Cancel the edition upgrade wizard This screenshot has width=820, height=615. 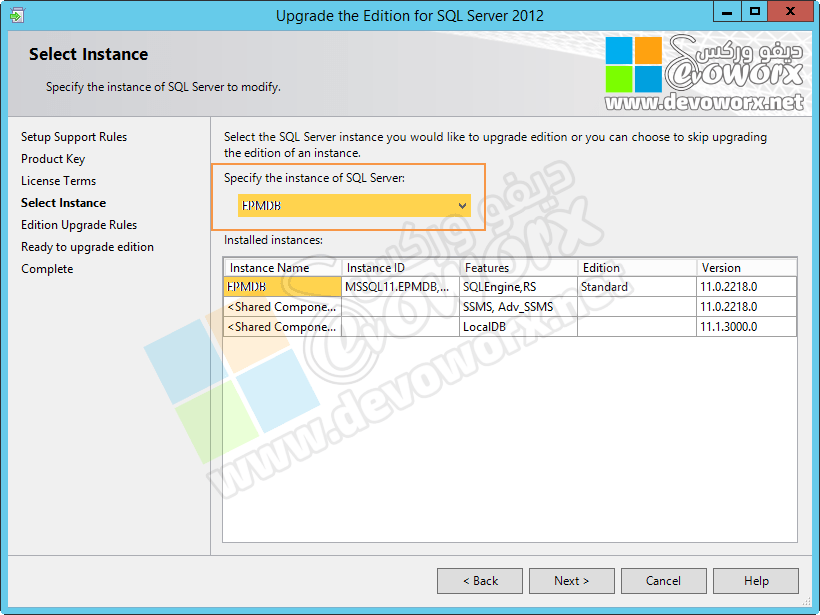(663, 580)
